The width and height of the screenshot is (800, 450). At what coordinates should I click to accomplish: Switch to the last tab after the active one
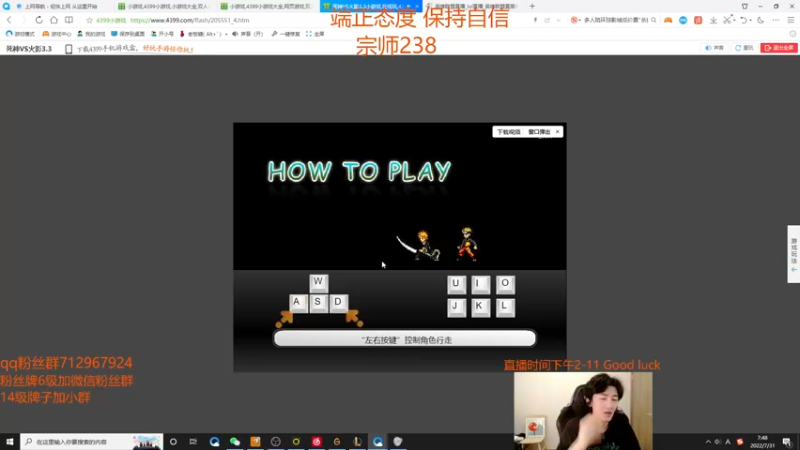tap(472, 6)
